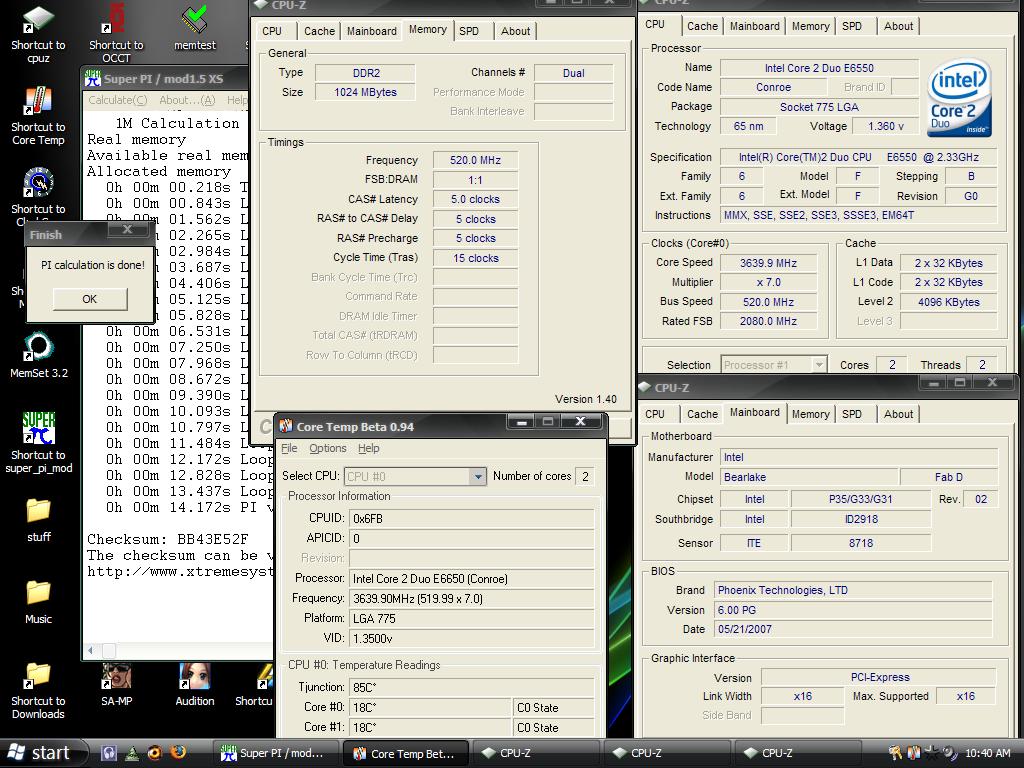The width and height of the screenshot is (1024, 768).
Task: Open the File menu in Core Temp
Action: tap(289, 448)
